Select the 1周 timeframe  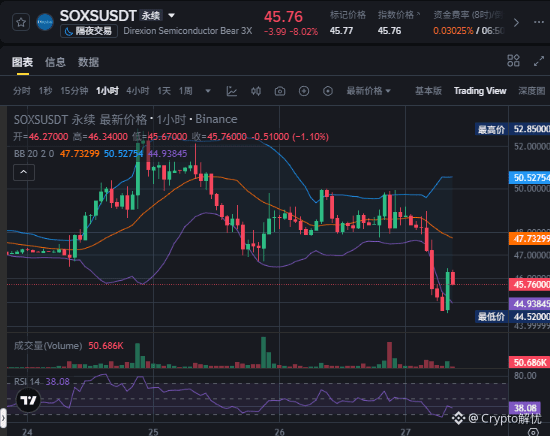point(186,91)
